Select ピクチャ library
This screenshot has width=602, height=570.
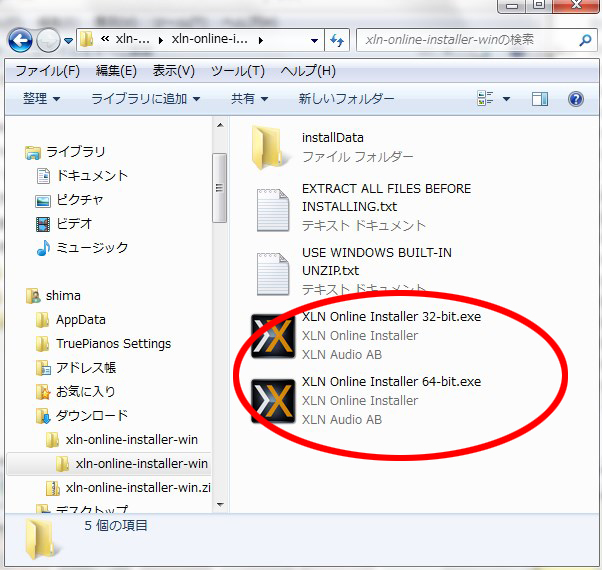(80, 199)
